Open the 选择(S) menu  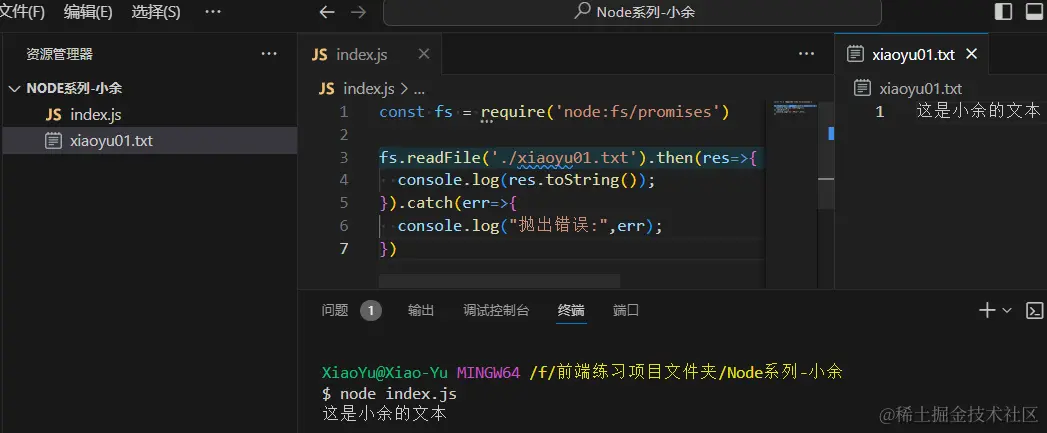pos(156,12)
